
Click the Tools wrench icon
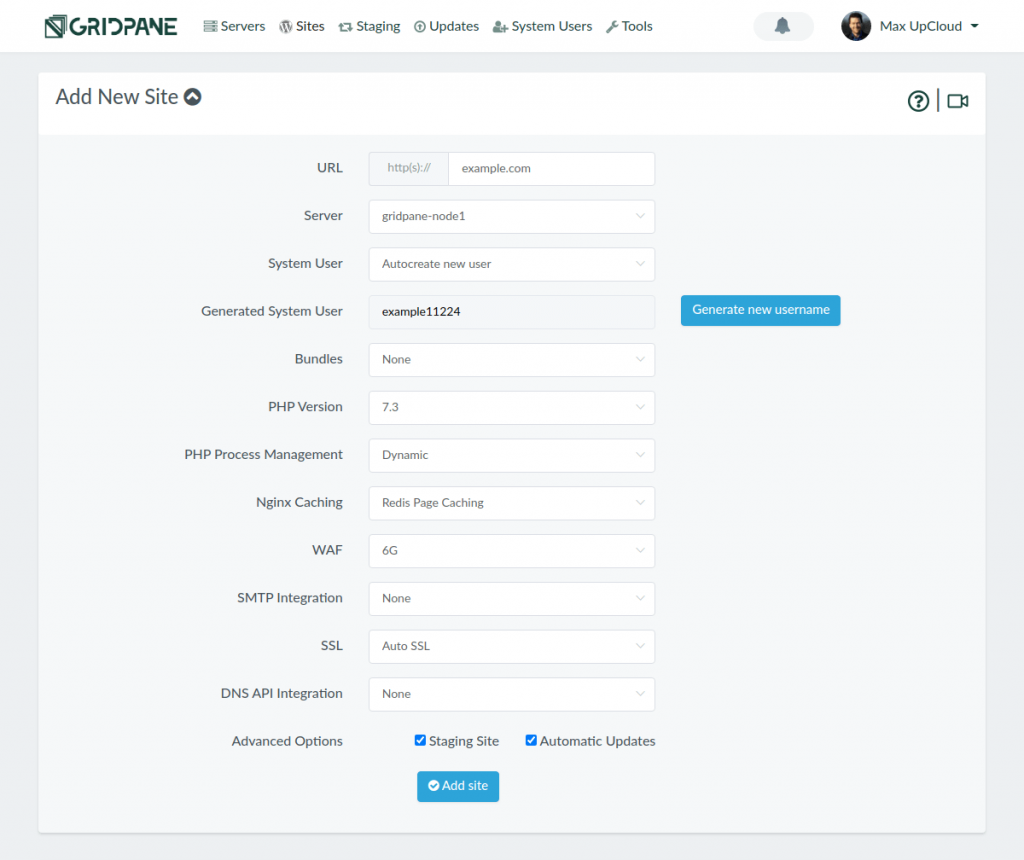(x=612, y=26)
